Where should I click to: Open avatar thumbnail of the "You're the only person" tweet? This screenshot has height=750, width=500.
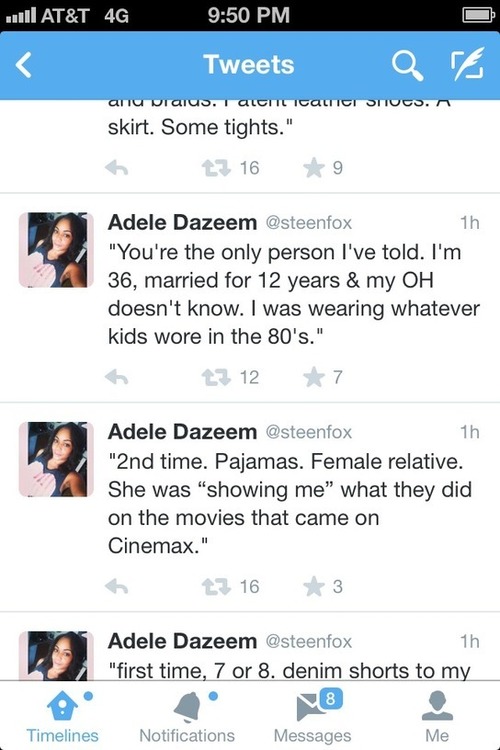point(56,250)
